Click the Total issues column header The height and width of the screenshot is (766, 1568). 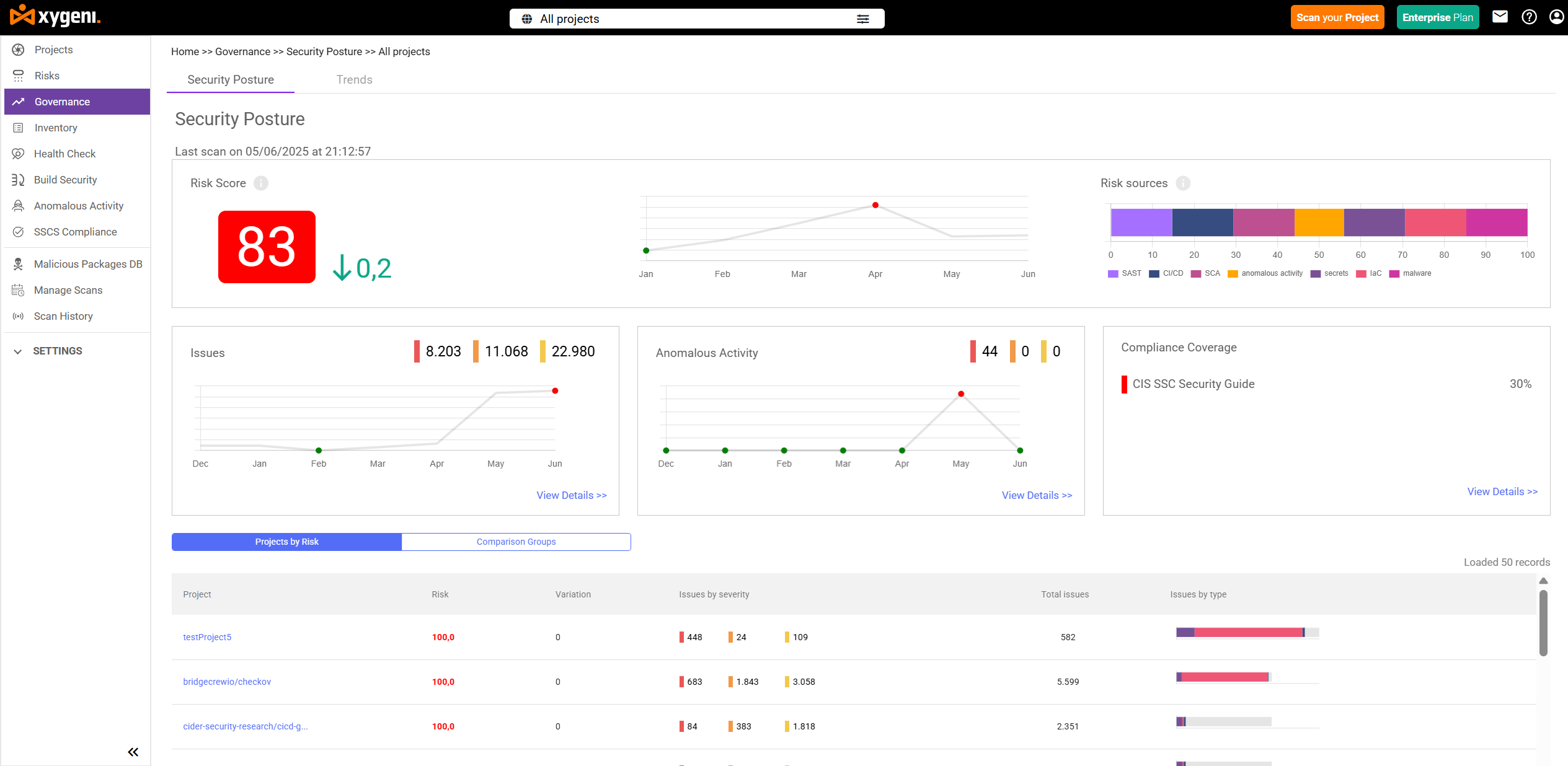[x=1065, y=594]
